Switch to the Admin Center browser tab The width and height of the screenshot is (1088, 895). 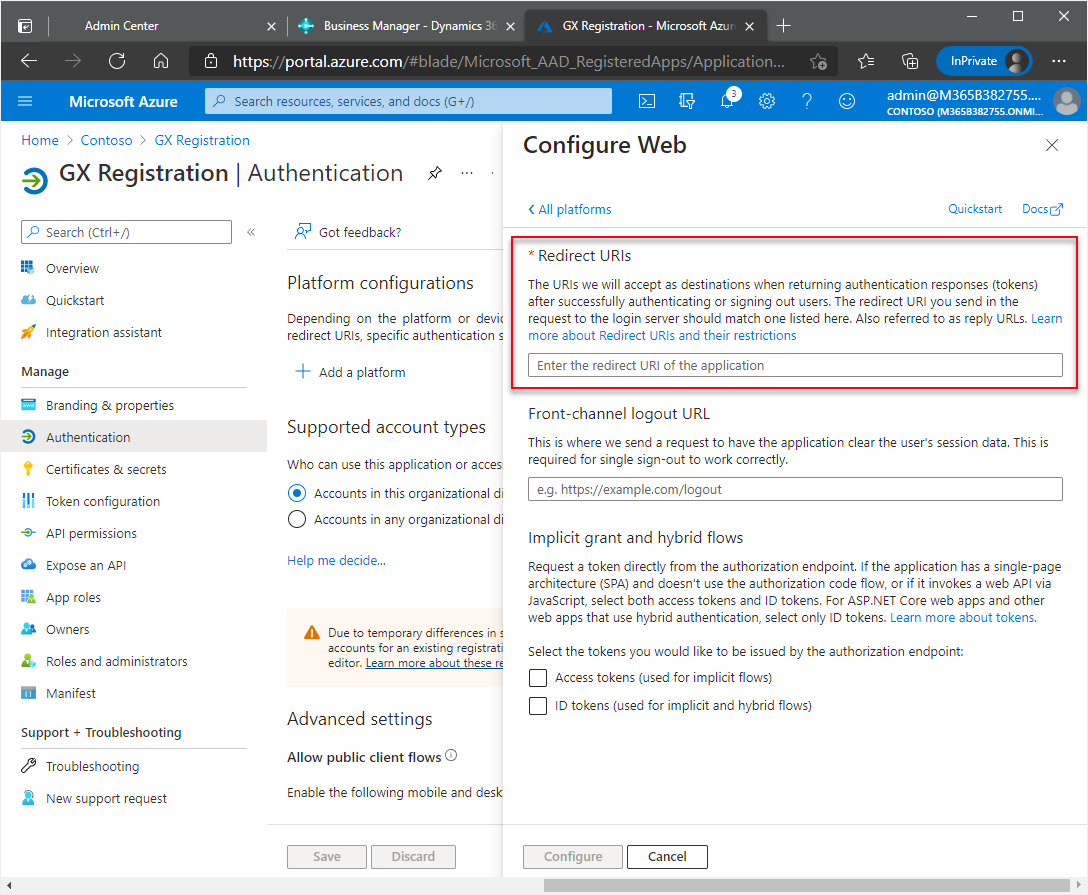150,26
